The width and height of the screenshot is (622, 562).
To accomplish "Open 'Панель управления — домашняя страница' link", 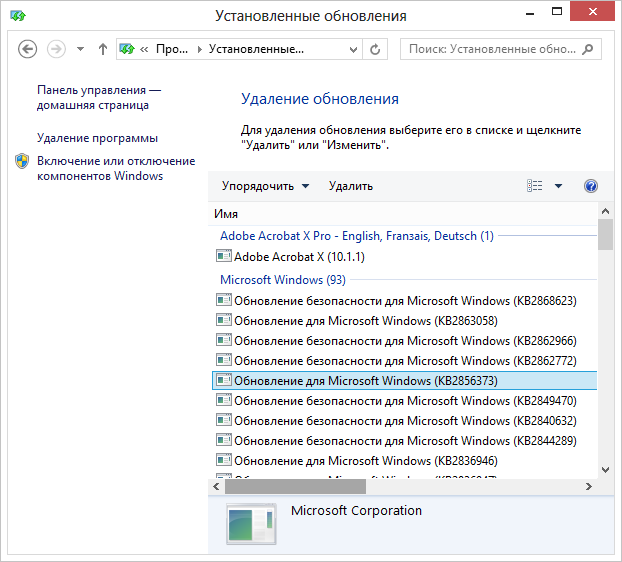I will tap(99, 98).
